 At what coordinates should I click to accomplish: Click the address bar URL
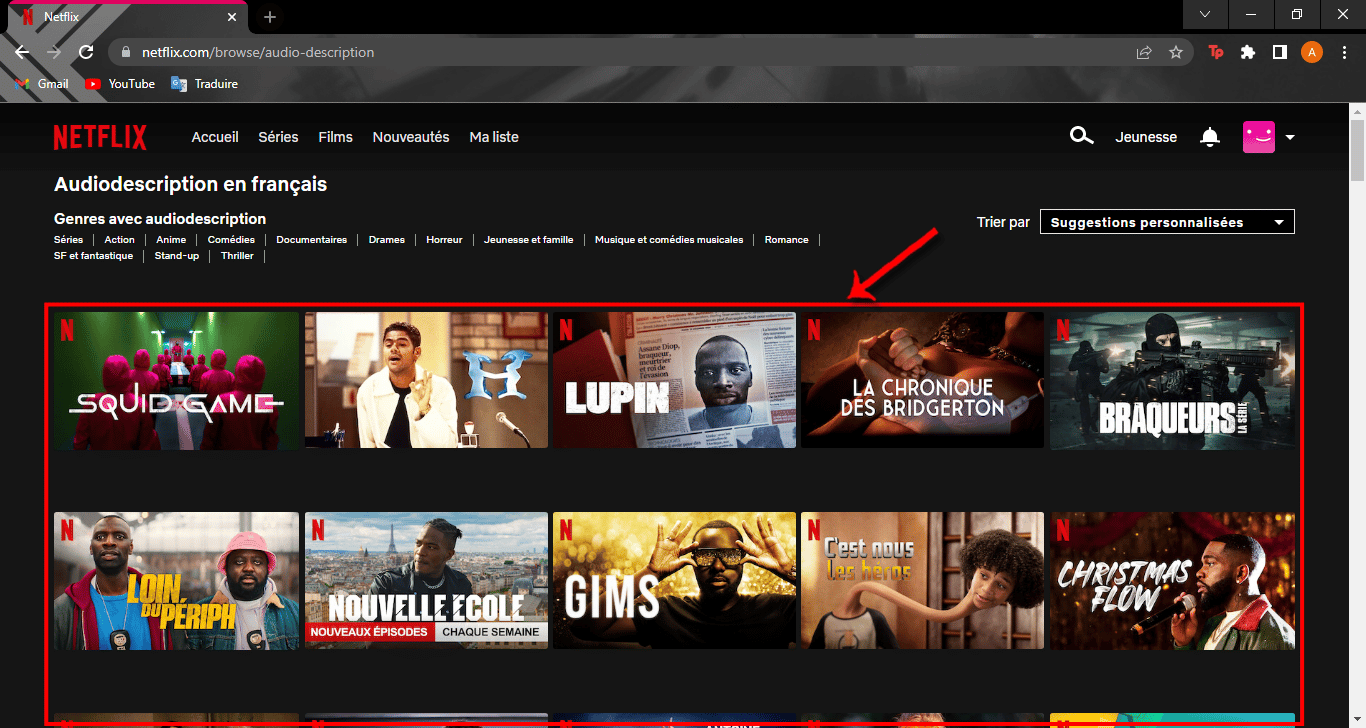pos(258,52)
